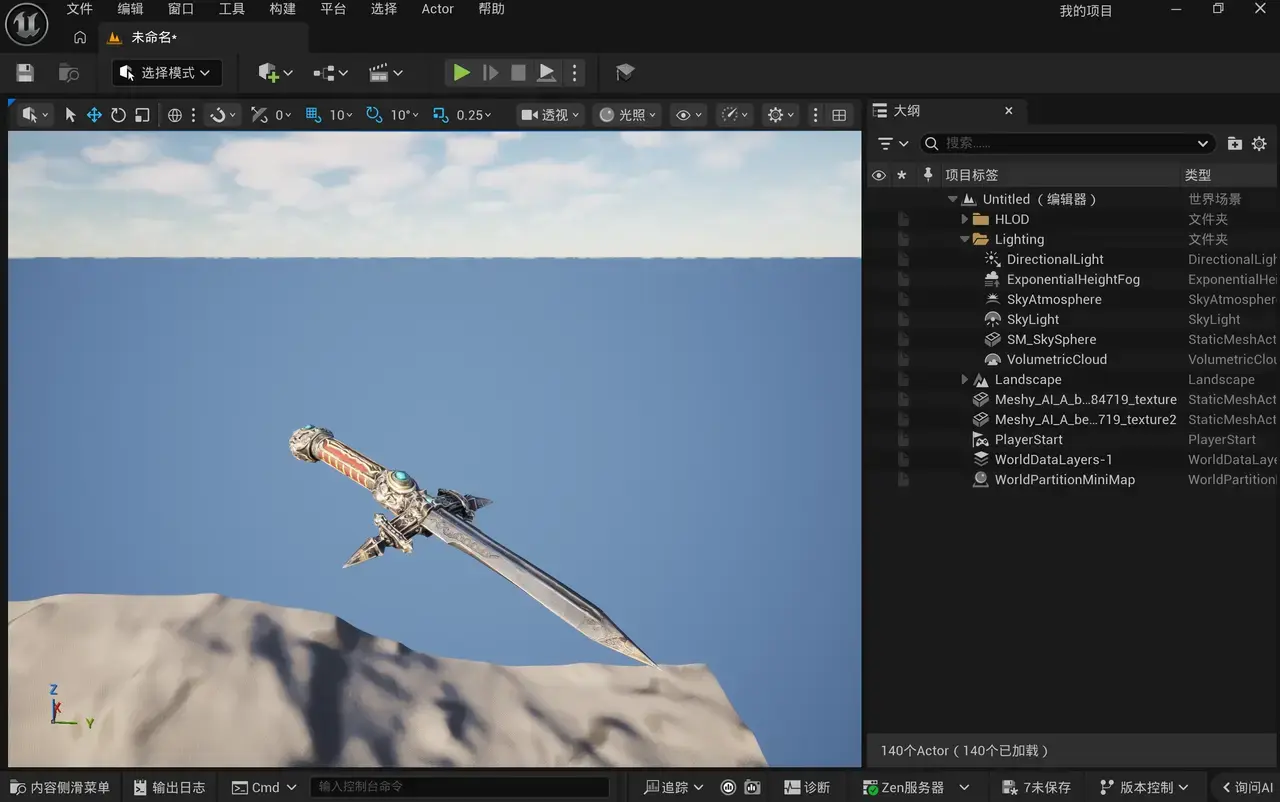Open the 内容侧滑菜单 content drawer

click(60, 787)
